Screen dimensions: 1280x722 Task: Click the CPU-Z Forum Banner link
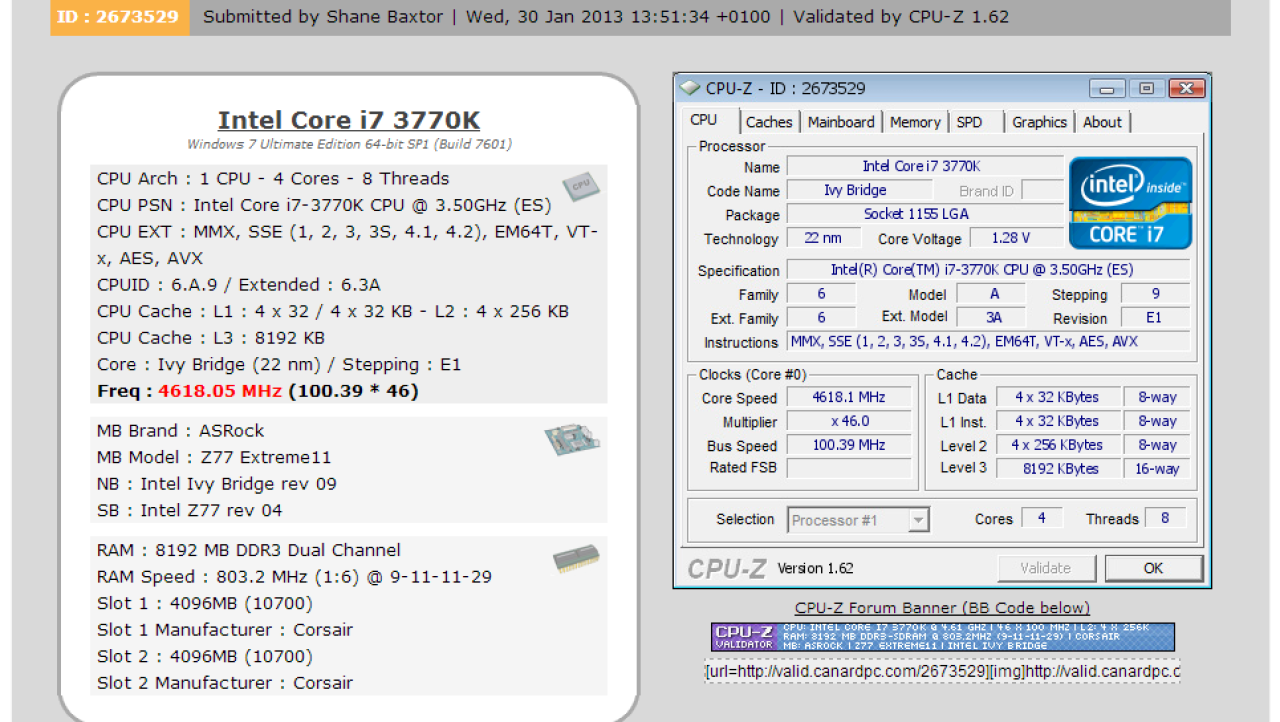942,608
